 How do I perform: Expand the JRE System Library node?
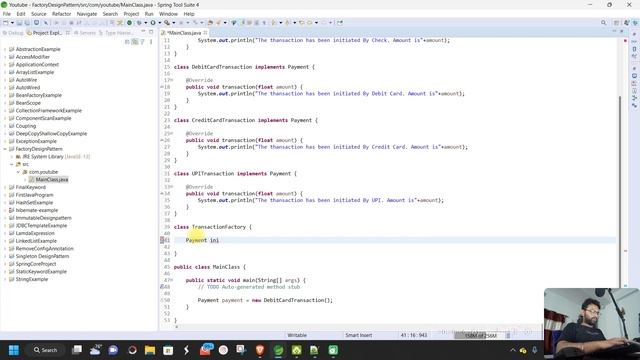click(x=12, y=157)
